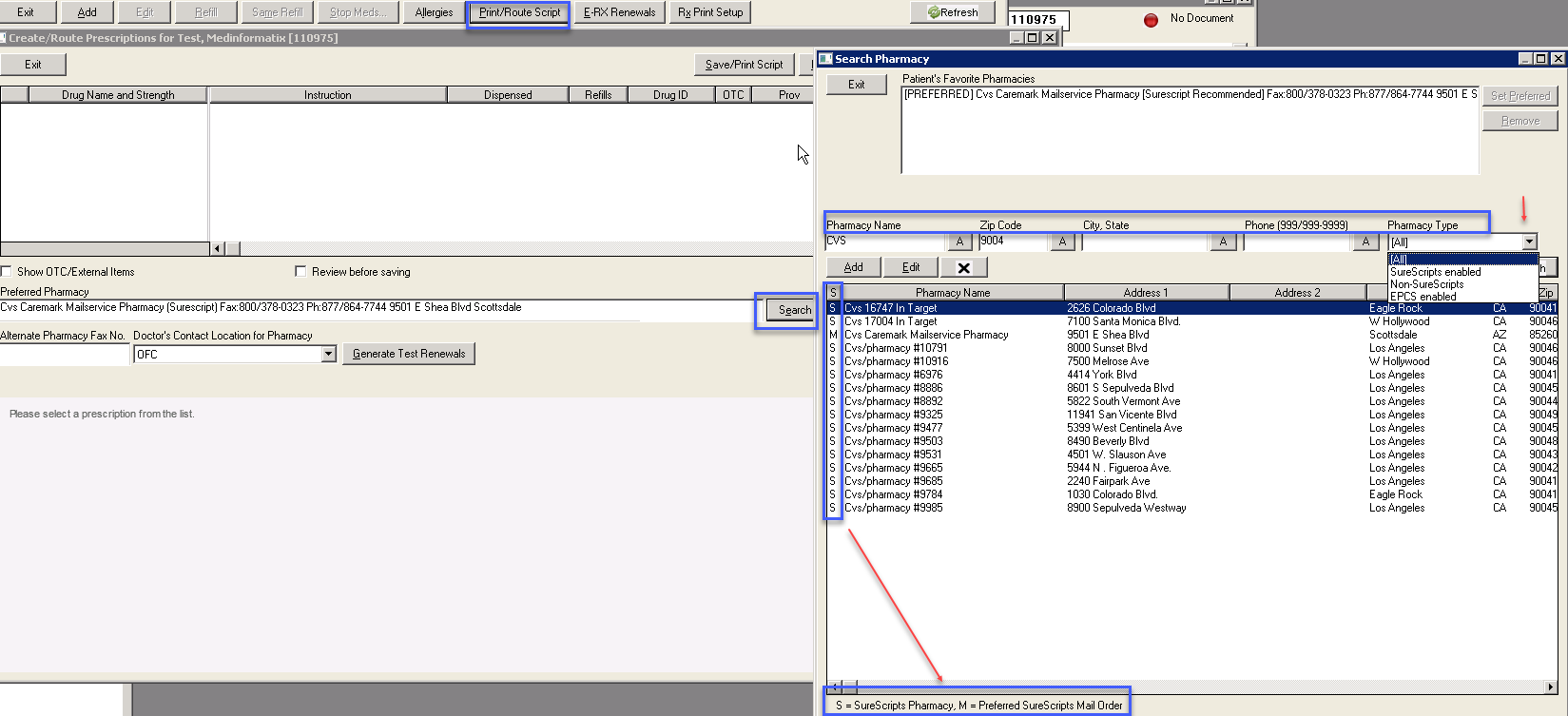1568x716 pixels.
Task: Click the A button next to City, State field
Action: click(x=1223, y=242)
